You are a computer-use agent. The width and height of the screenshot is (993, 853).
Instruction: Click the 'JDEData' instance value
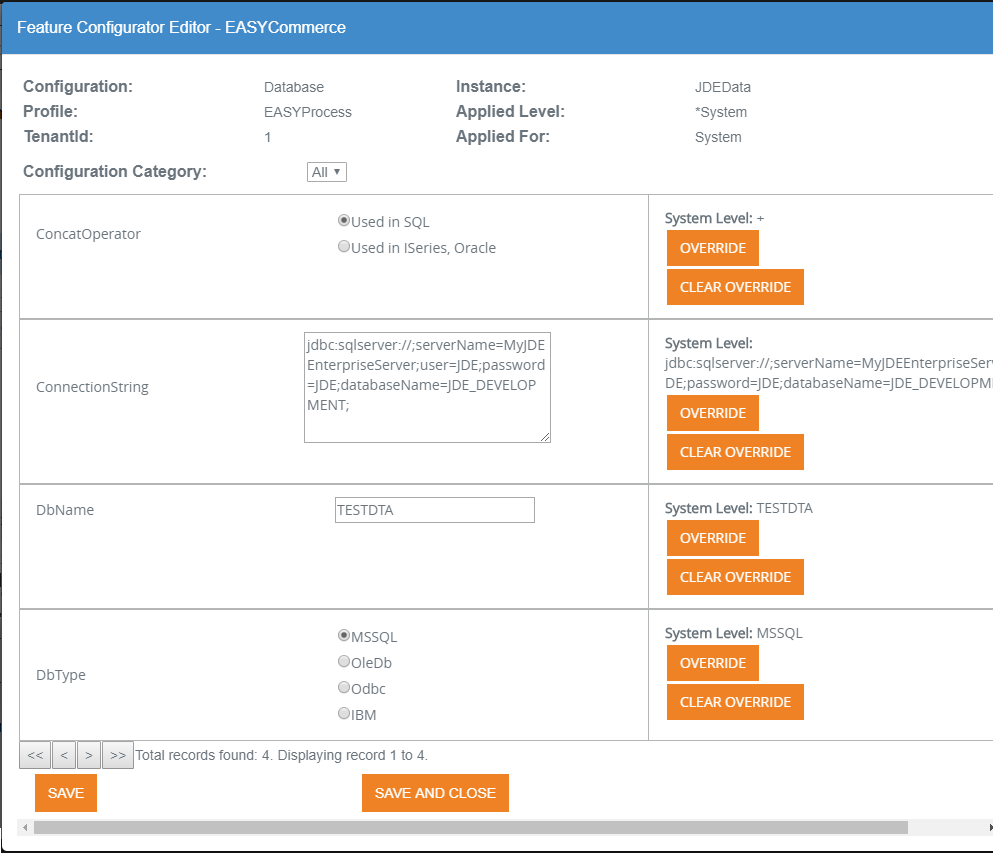(x=723, y=87)
